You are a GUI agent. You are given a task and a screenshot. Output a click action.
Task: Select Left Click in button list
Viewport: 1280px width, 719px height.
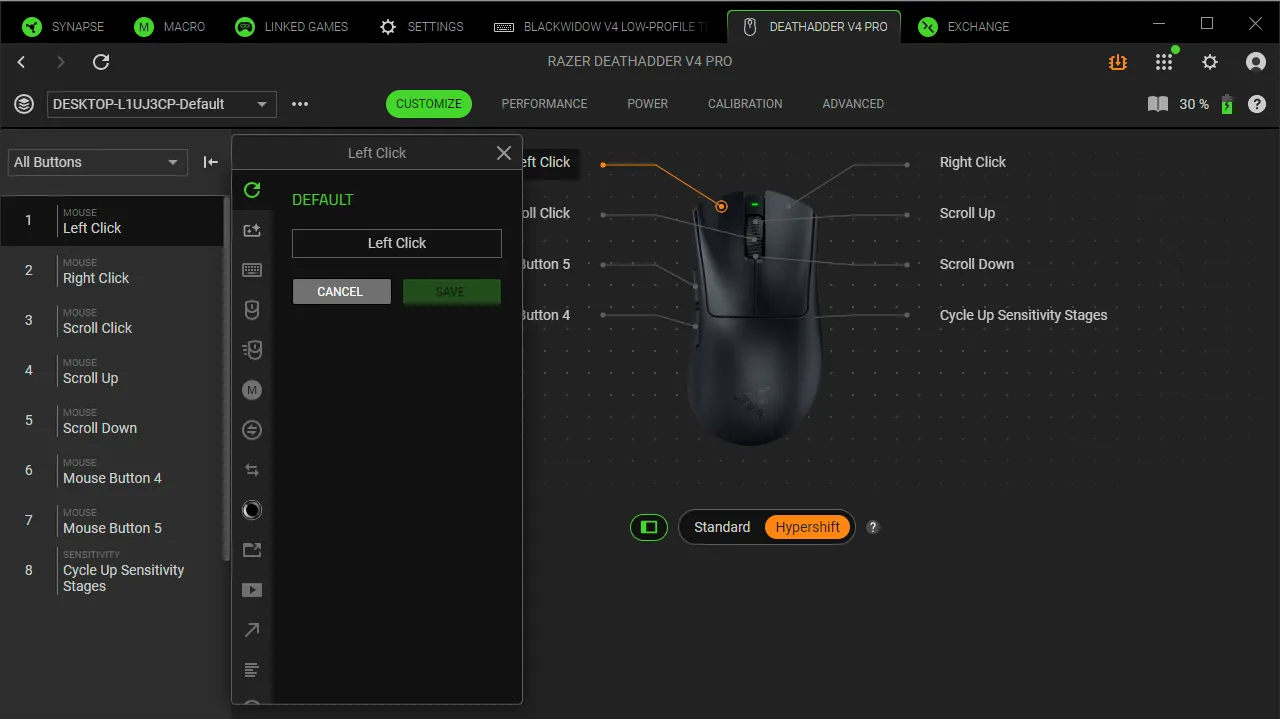coord(111,220)
